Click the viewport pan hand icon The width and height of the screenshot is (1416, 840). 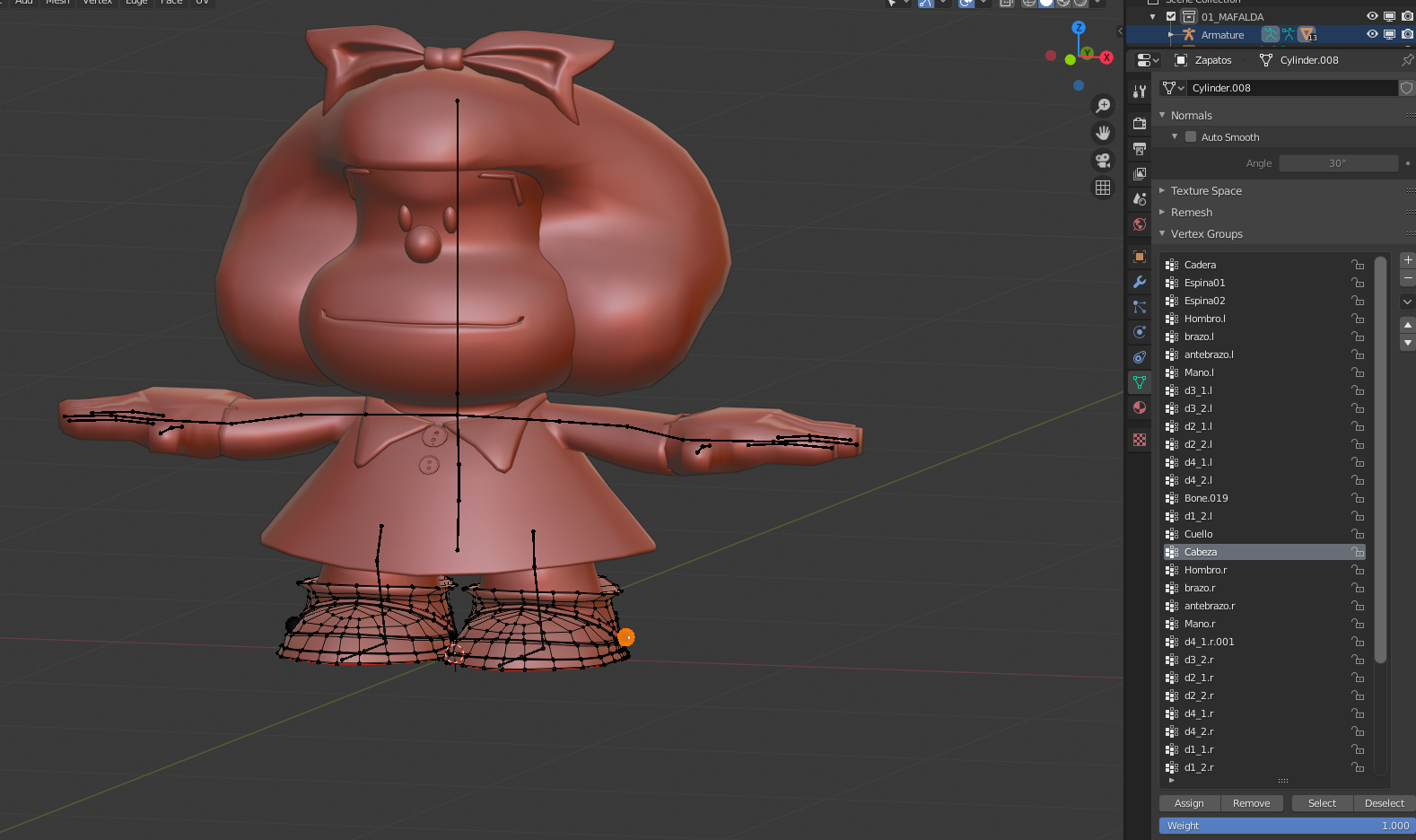tap(1103, 133)
